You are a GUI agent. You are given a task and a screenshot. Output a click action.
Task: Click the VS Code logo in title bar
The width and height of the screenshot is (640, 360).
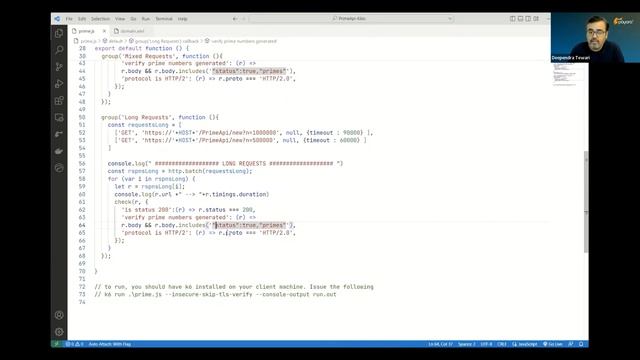click(x=57, y=19)
